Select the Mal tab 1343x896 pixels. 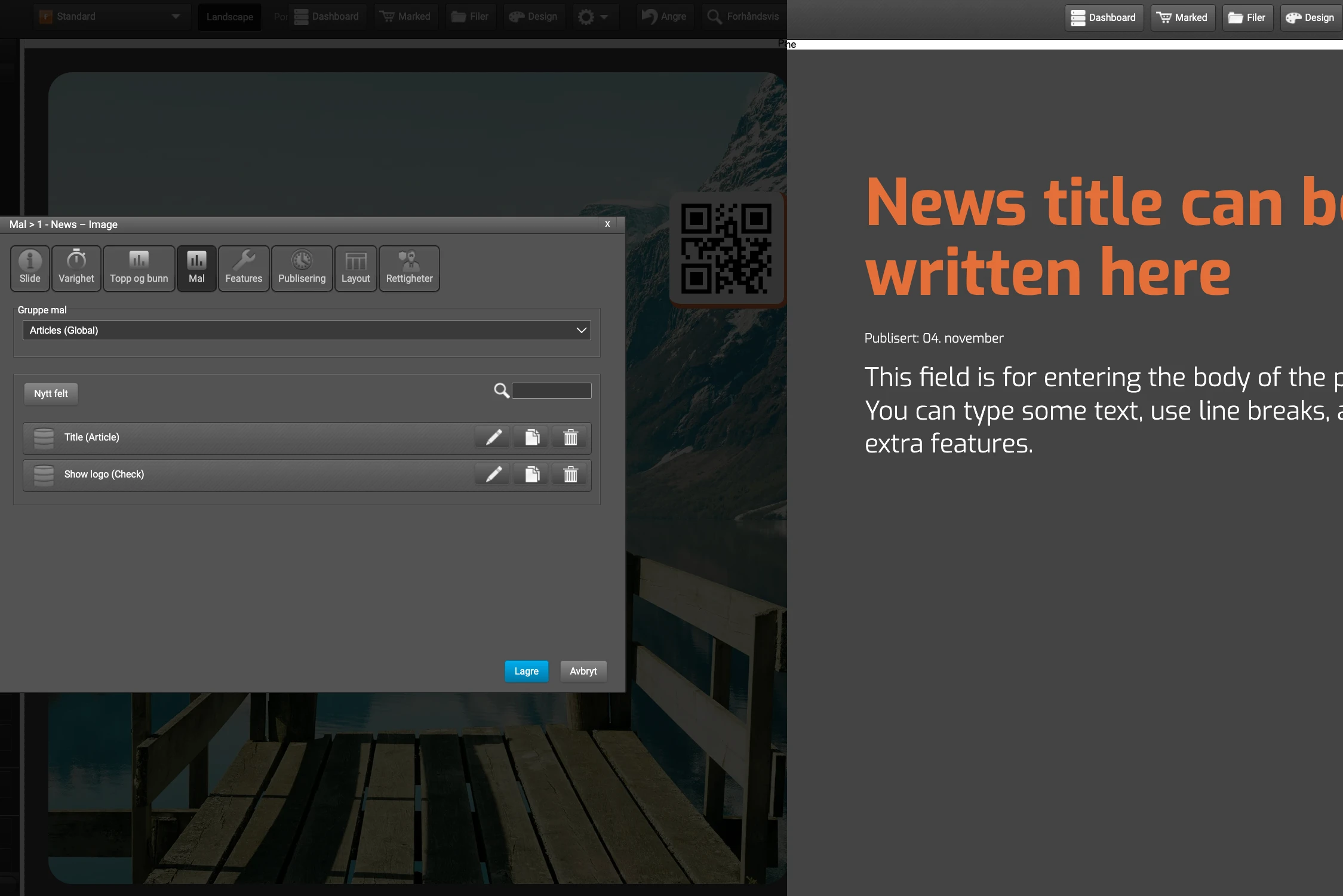[x=196, y=268]
